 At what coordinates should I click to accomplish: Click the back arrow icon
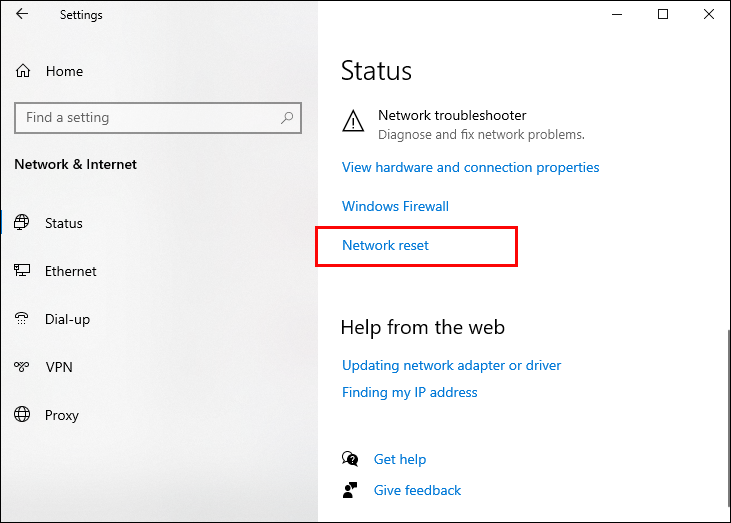pyautogui.click(x=22, y=15)
